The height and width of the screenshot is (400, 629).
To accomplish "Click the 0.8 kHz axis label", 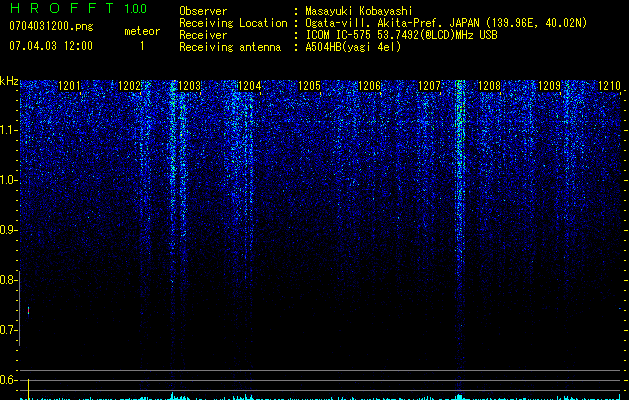I will pos(8,280).
